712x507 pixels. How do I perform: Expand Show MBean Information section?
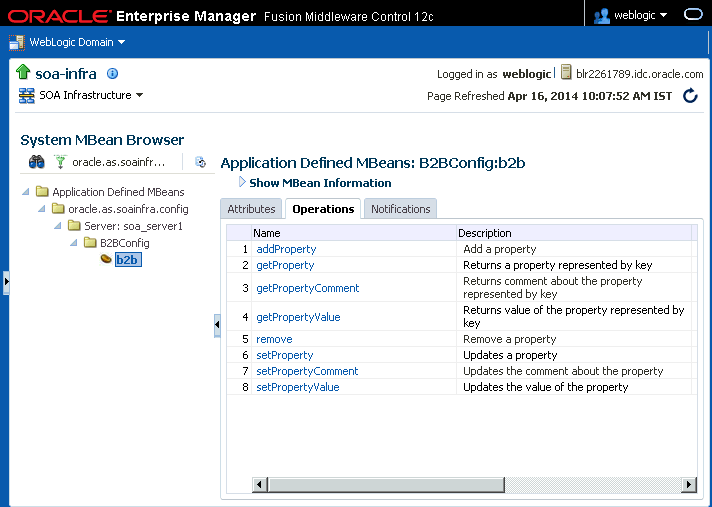point(242,182)
